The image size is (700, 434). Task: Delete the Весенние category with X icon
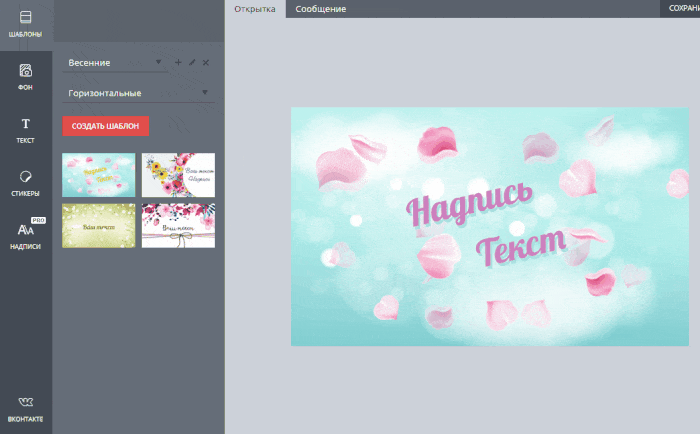tap(206, 63)
